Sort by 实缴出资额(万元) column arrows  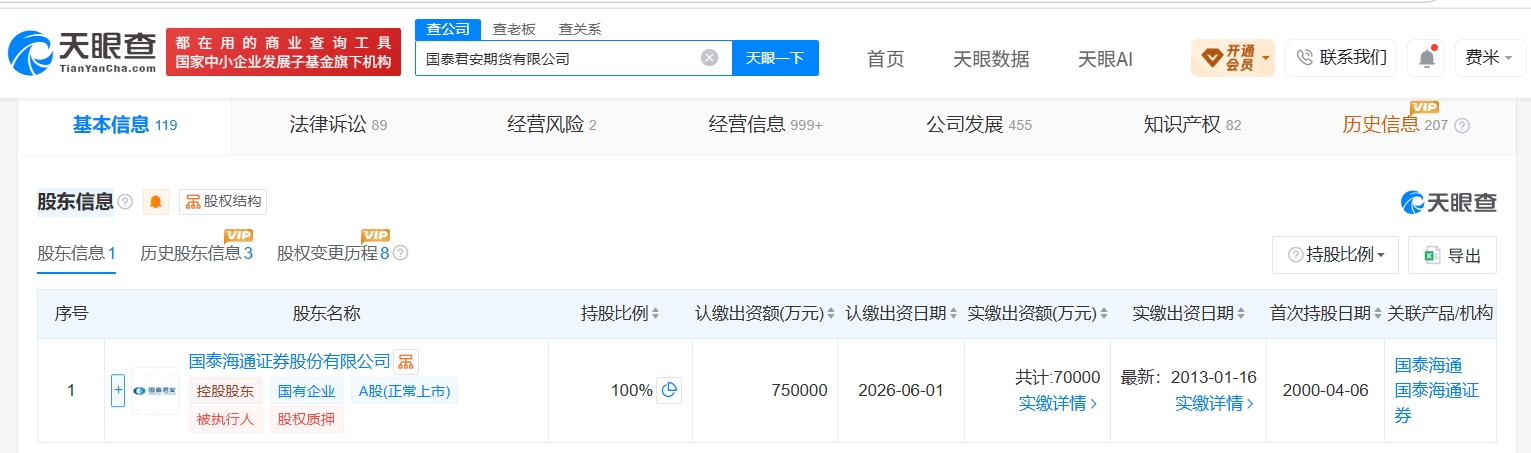tap(1104, 314)
